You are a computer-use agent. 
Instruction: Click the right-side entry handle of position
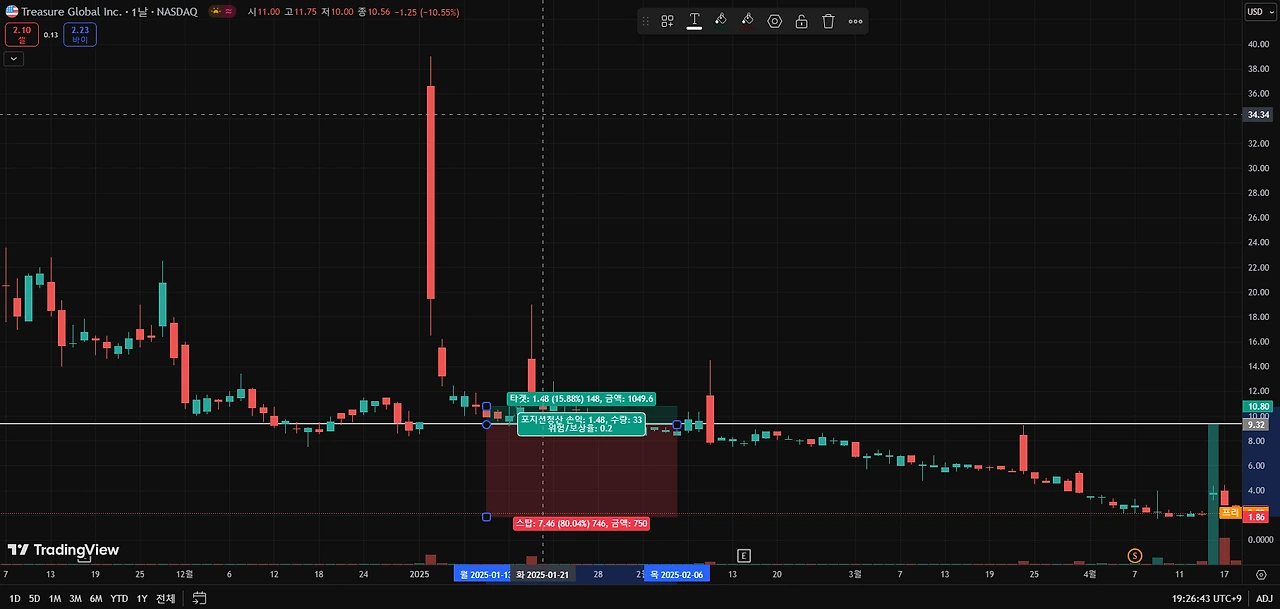pos(677,425)
